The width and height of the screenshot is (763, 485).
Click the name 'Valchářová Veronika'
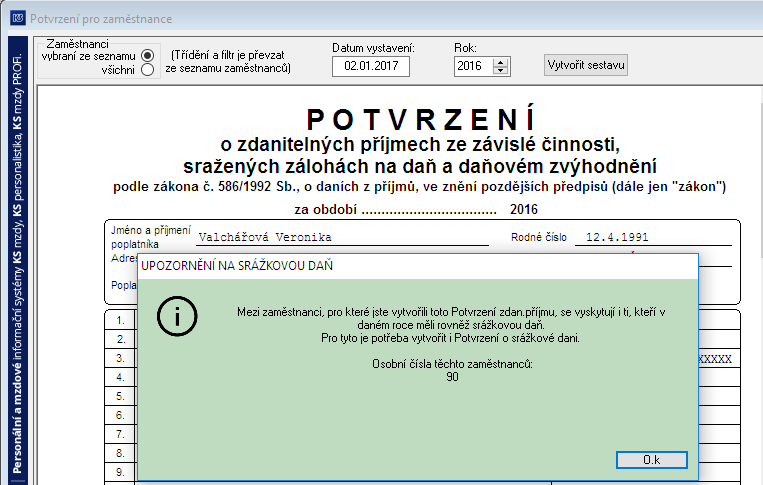(265, 237)
